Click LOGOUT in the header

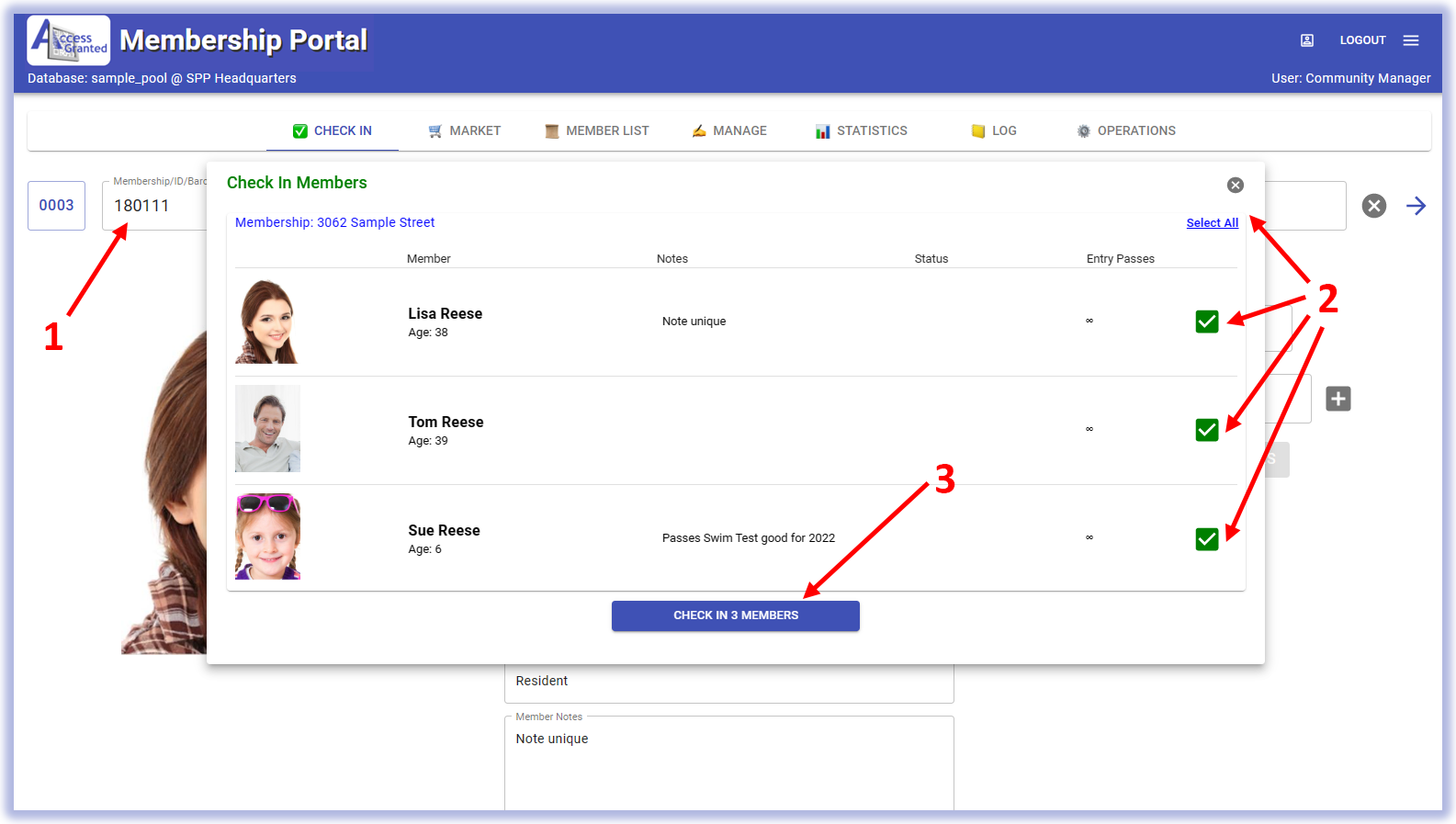tap(1362, 40)
